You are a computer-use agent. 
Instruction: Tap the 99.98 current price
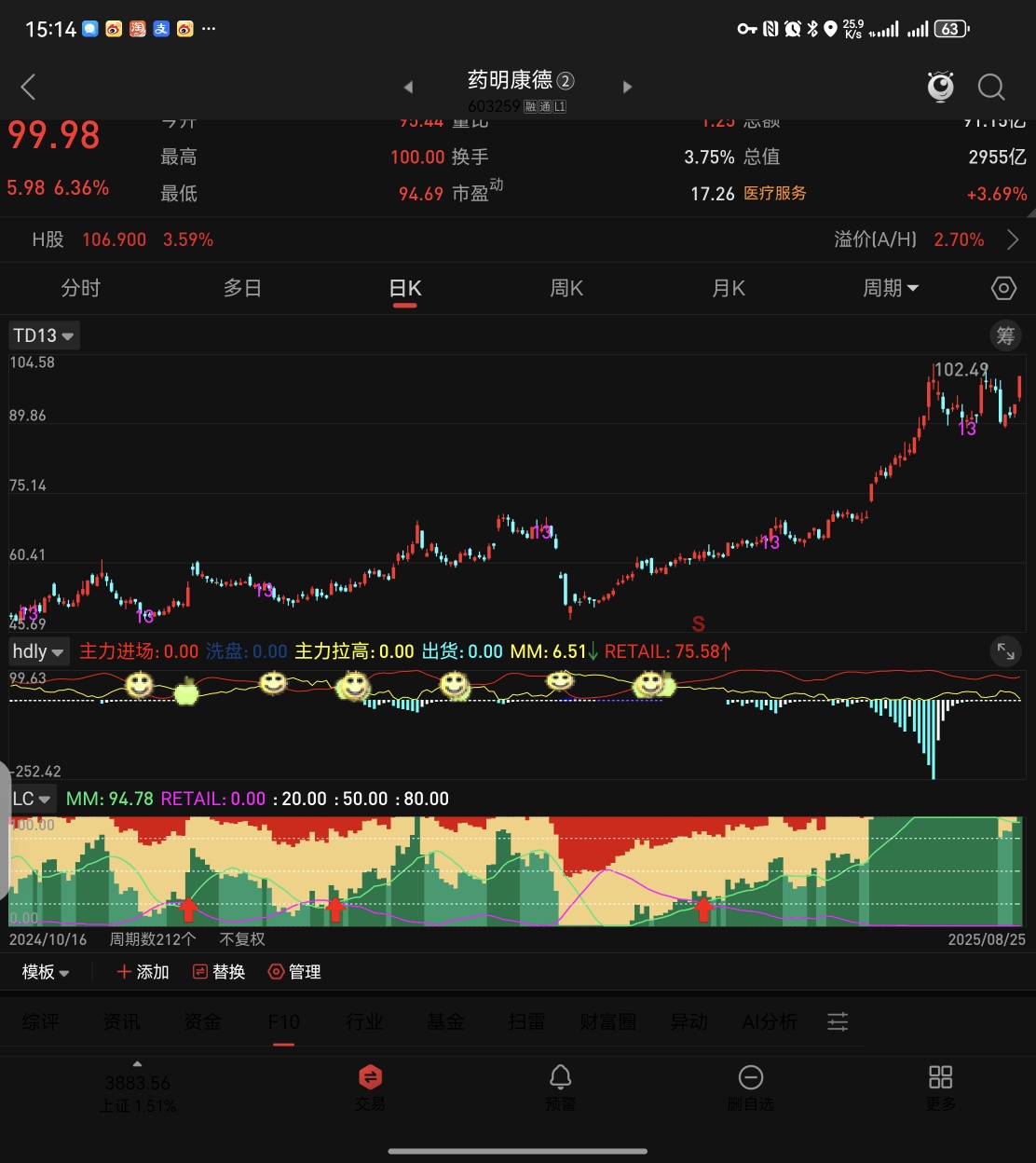click(53, 136)
